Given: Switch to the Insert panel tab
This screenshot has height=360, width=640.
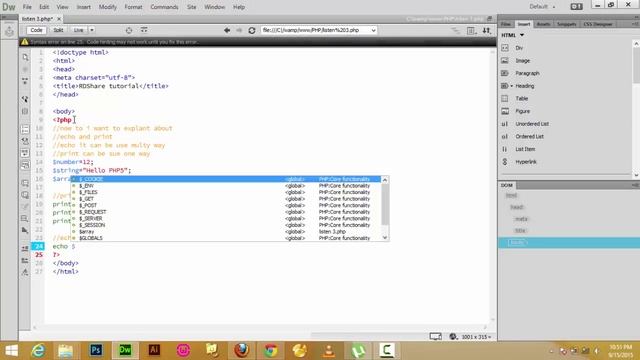Looking at the screenshot, I should pos(524,24).
